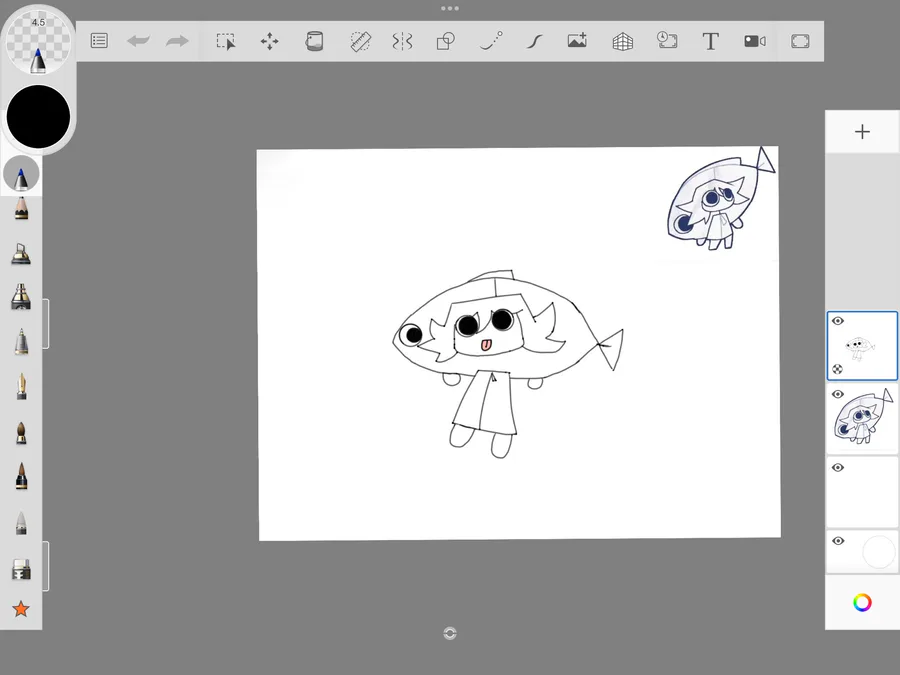The image size is (900, 675).
Task: Open the Perspective Guides grid tool
Action: coord(622,41)
